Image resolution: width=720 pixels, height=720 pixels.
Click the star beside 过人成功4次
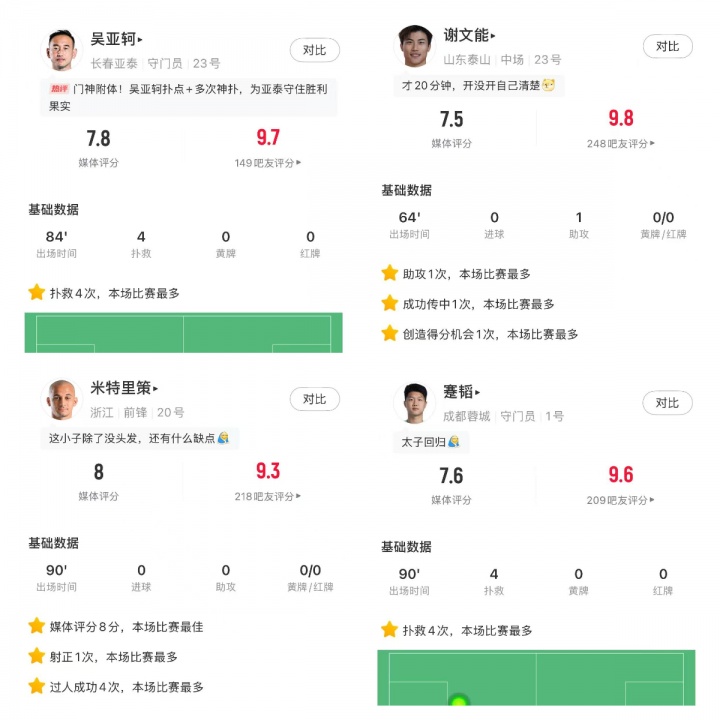coord(37,687)
